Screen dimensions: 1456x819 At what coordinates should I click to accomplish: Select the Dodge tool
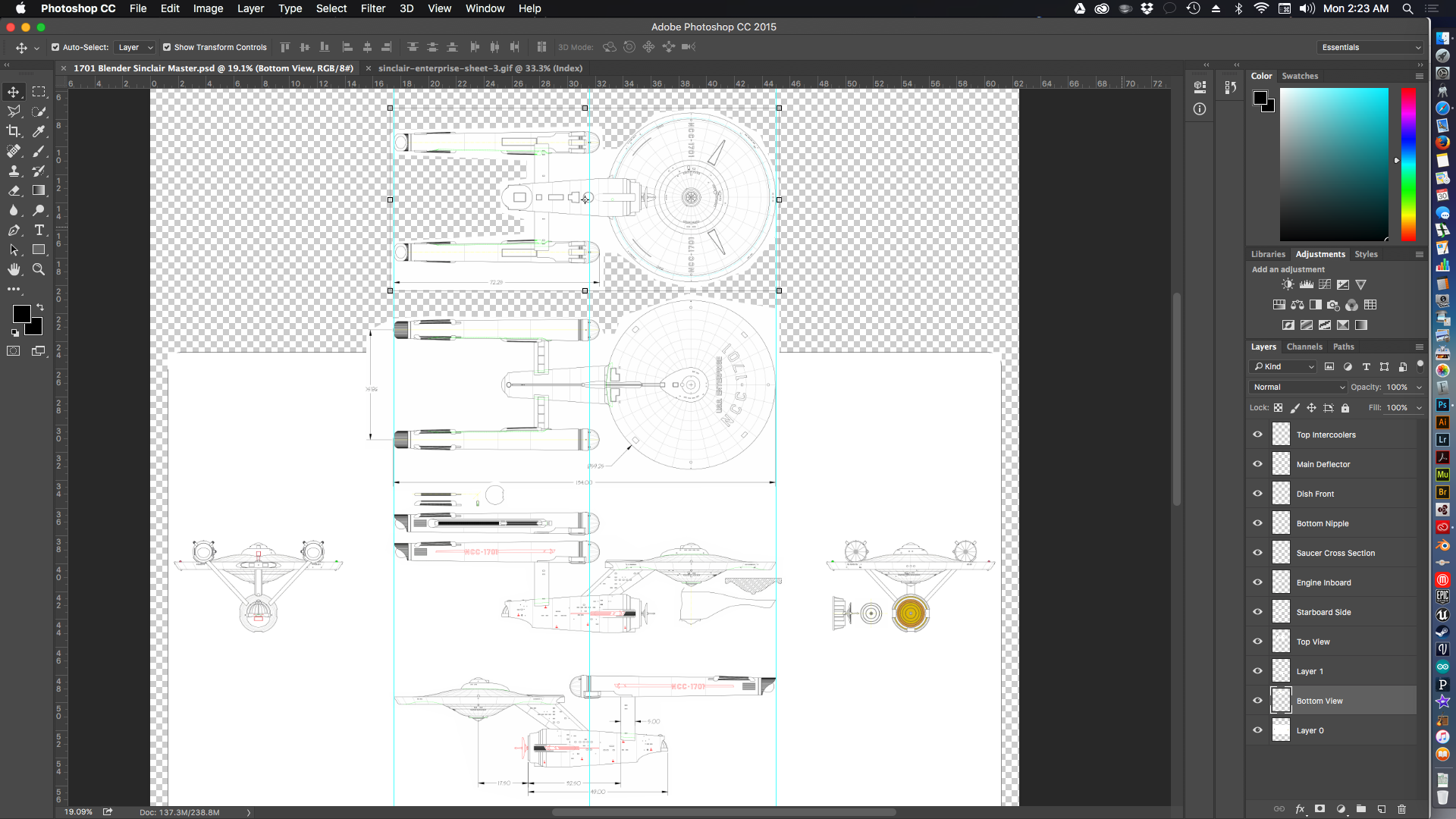39,210
